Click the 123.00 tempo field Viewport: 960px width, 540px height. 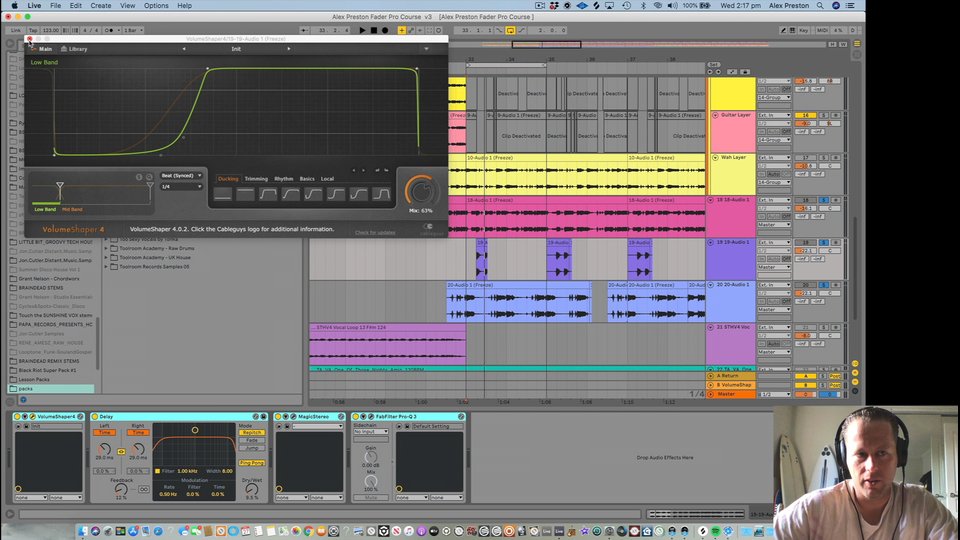point(50,30)
